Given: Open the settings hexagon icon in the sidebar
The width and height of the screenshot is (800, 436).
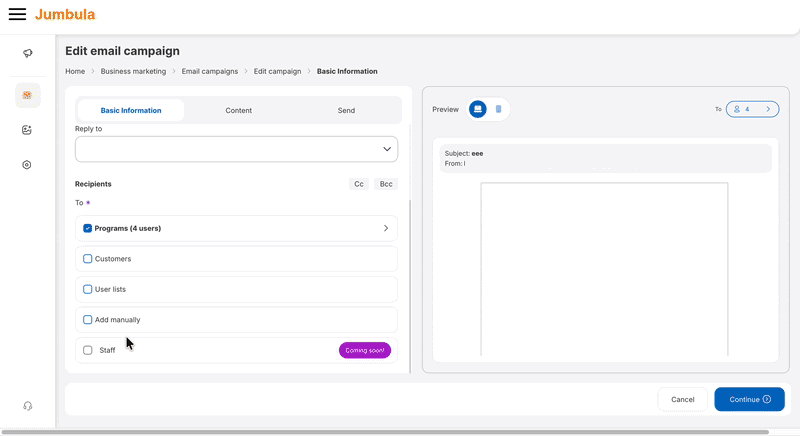Looking at the screenshot, I should pos(28,165).
